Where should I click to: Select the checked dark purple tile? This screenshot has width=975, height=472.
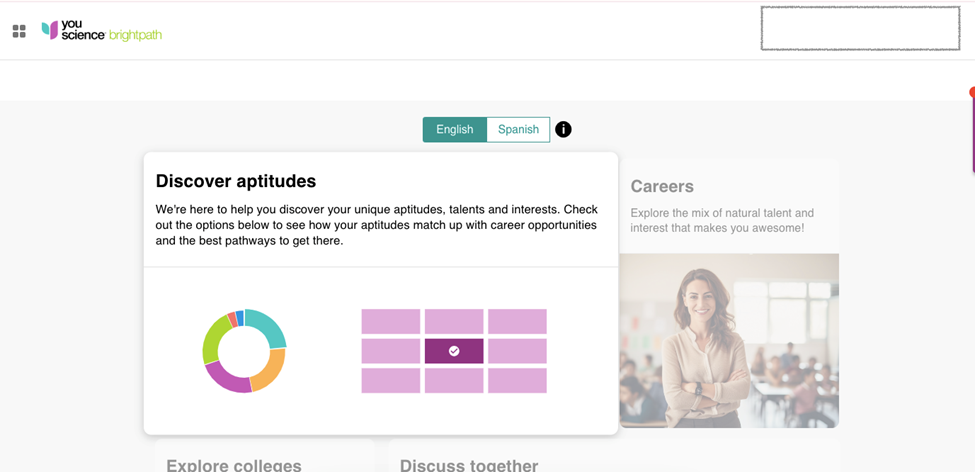point(454,351)
